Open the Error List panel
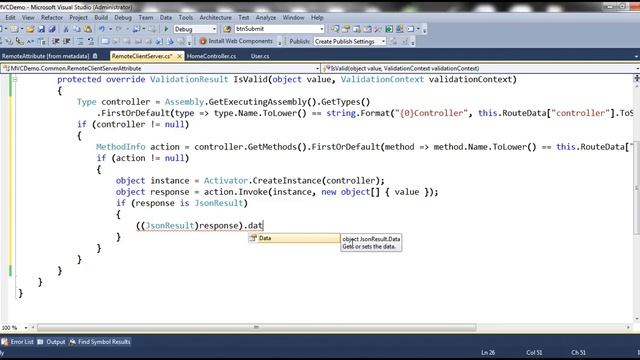Screen dimensions: 640x360 point(18,342)
